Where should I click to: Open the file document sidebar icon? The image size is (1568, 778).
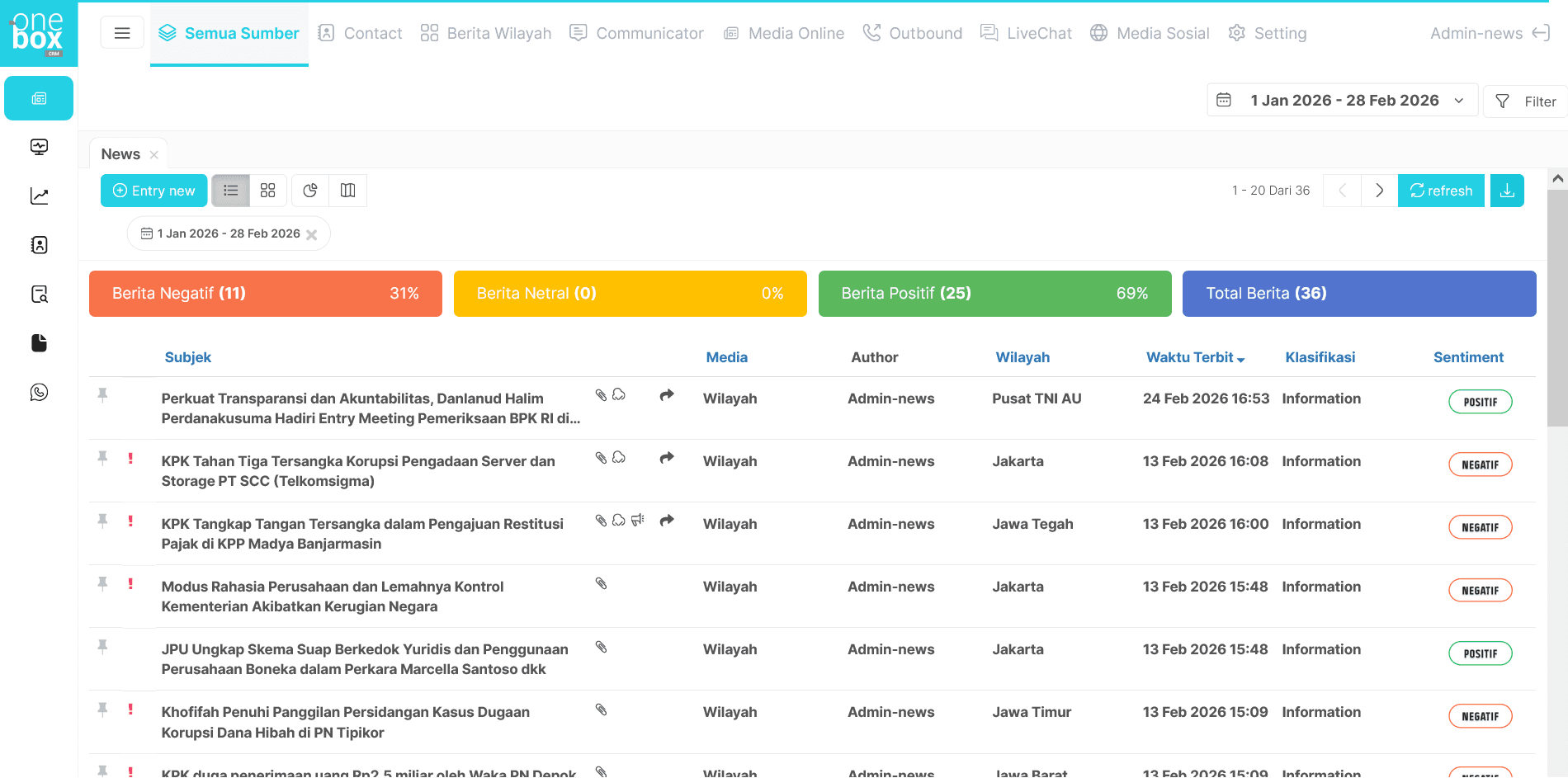tap(39, 343)
